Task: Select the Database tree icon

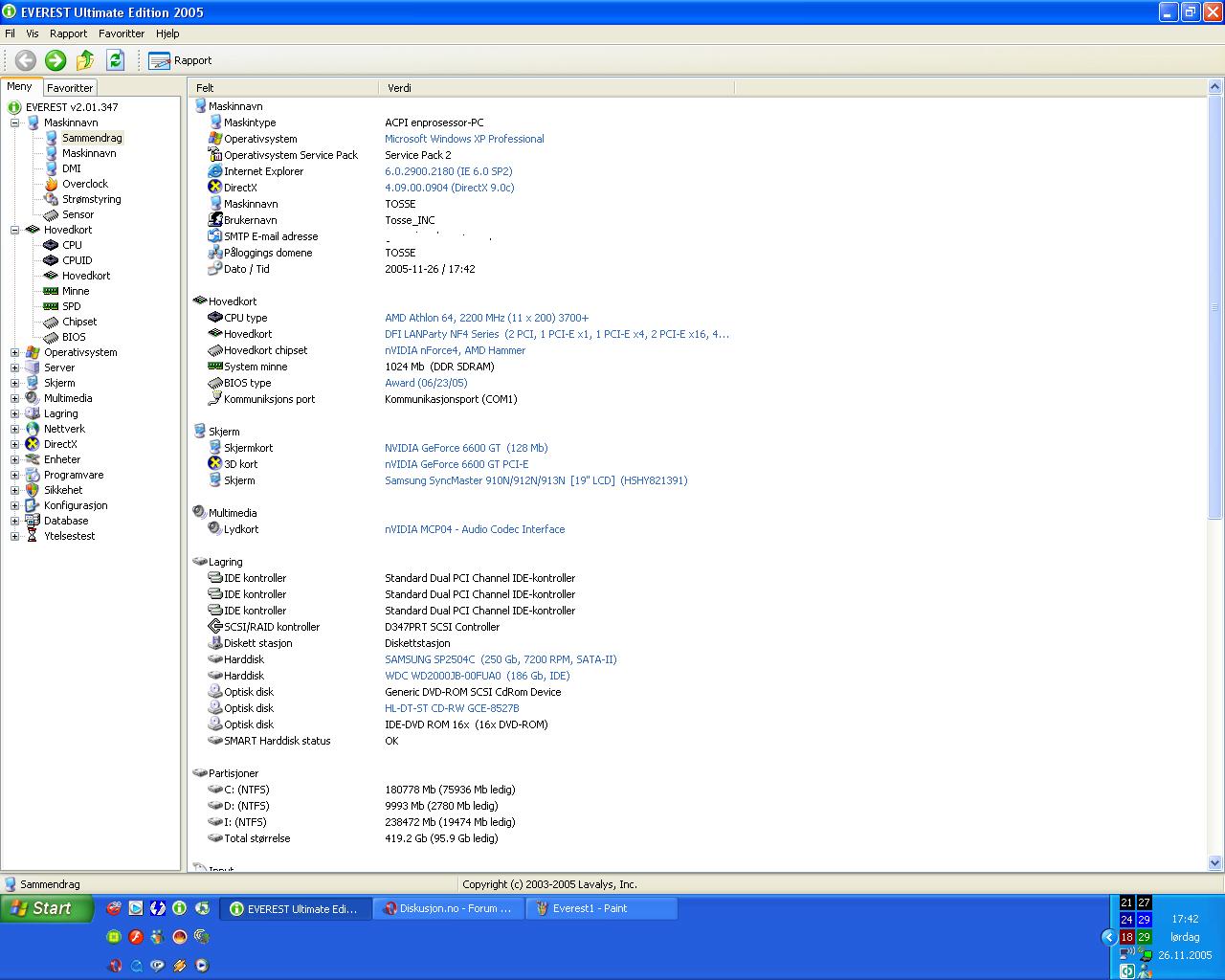Action: [x=33, y=521]
